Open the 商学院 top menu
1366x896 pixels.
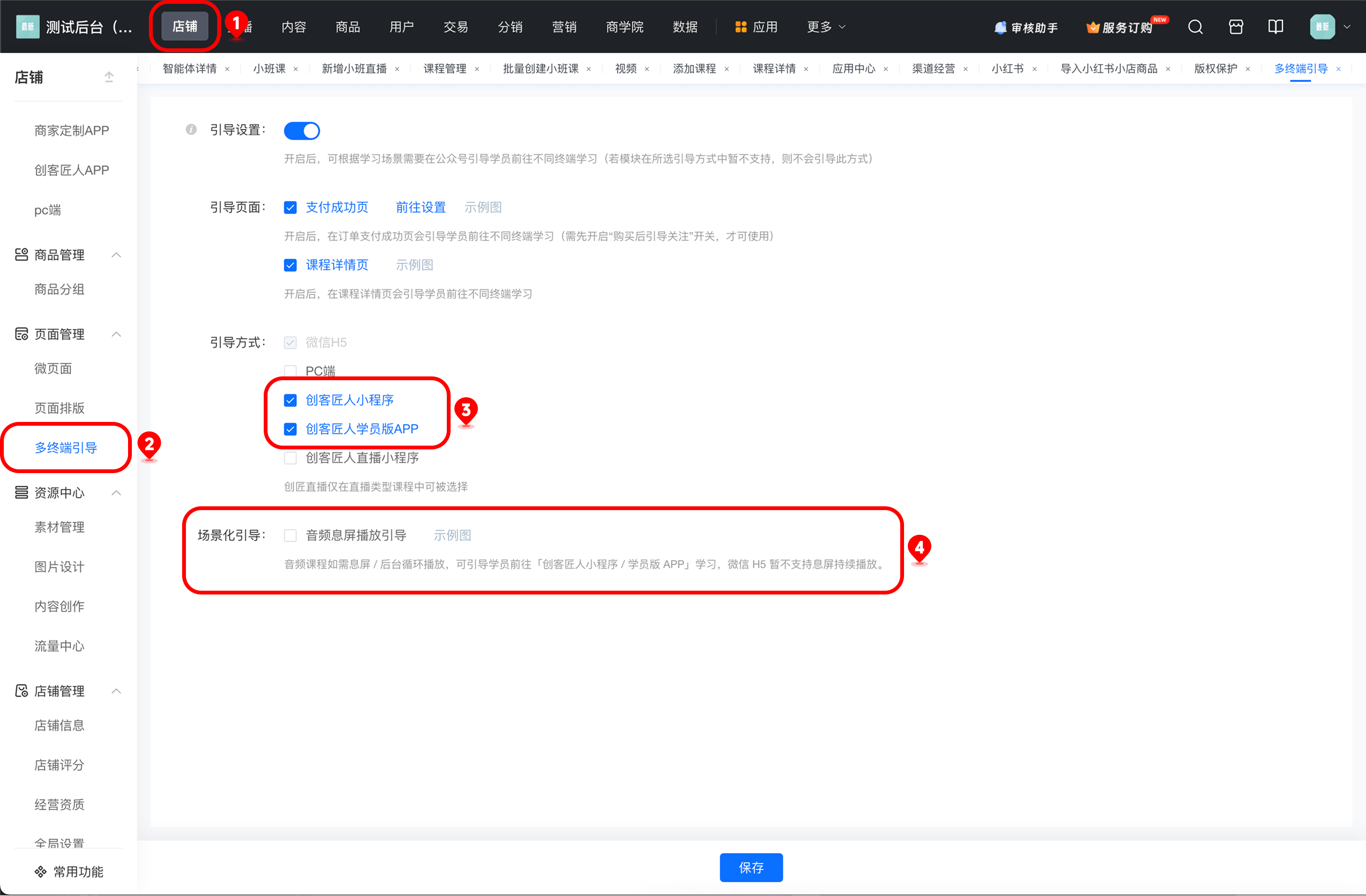coord(625,27)
